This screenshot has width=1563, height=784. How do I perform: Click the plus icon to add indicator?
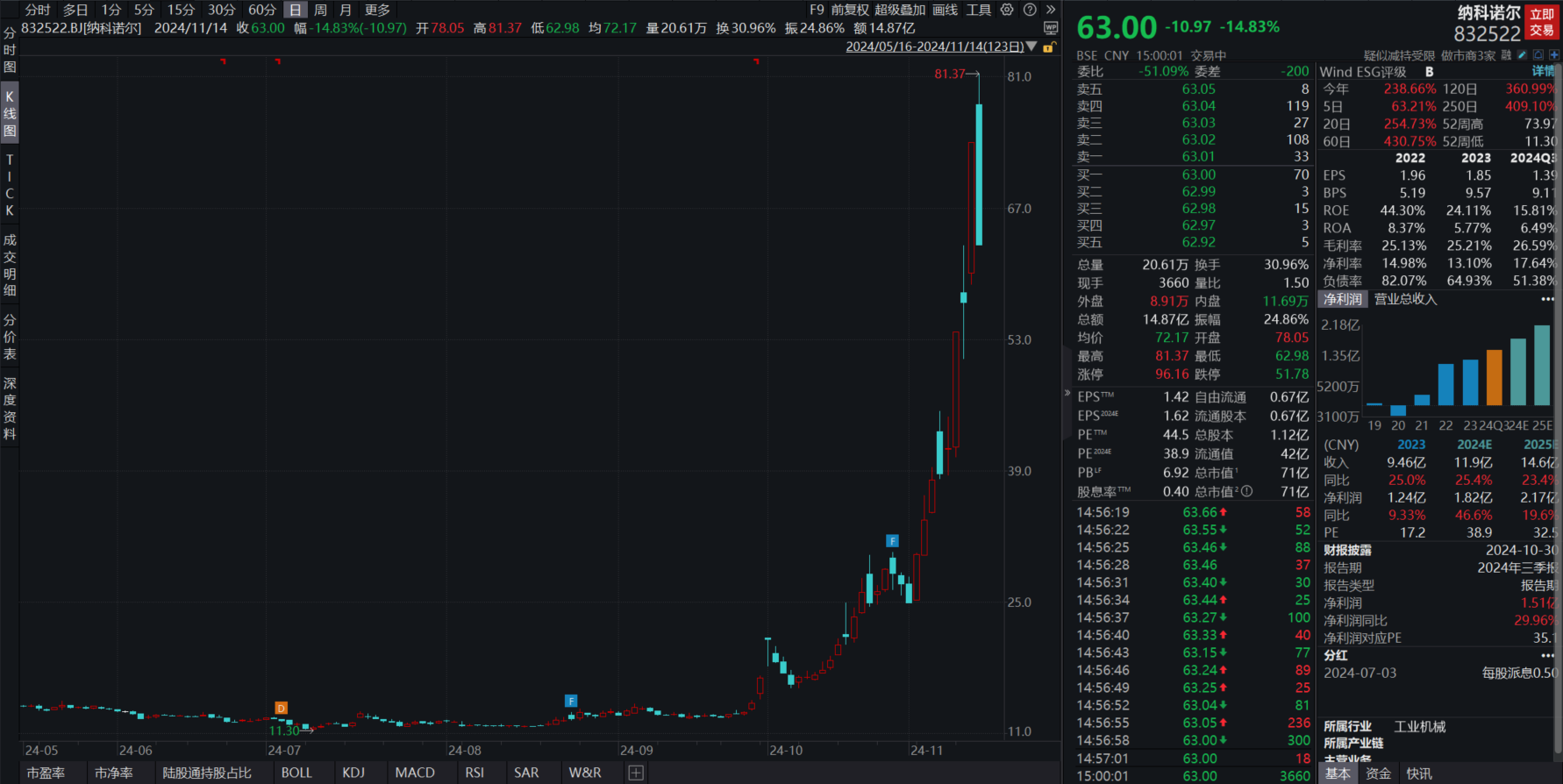click(x=636, y=773)
